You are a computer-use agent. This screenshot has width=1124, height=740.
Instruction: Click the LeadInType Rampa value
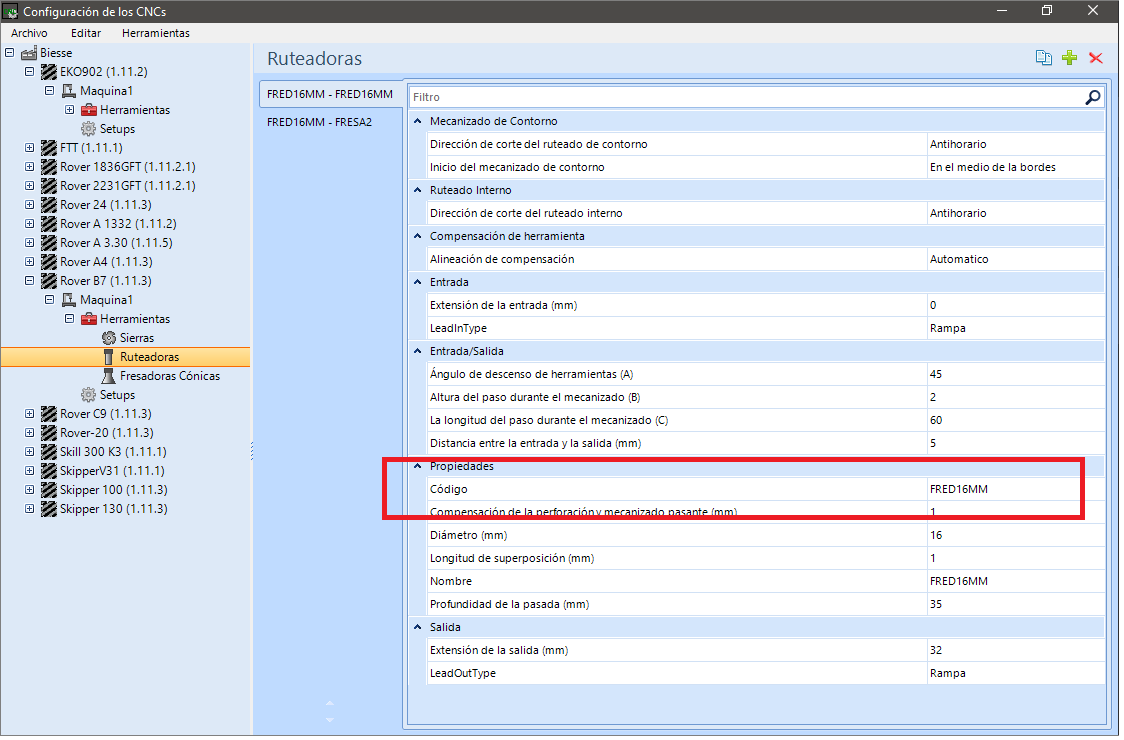[x=1016, y=328]
